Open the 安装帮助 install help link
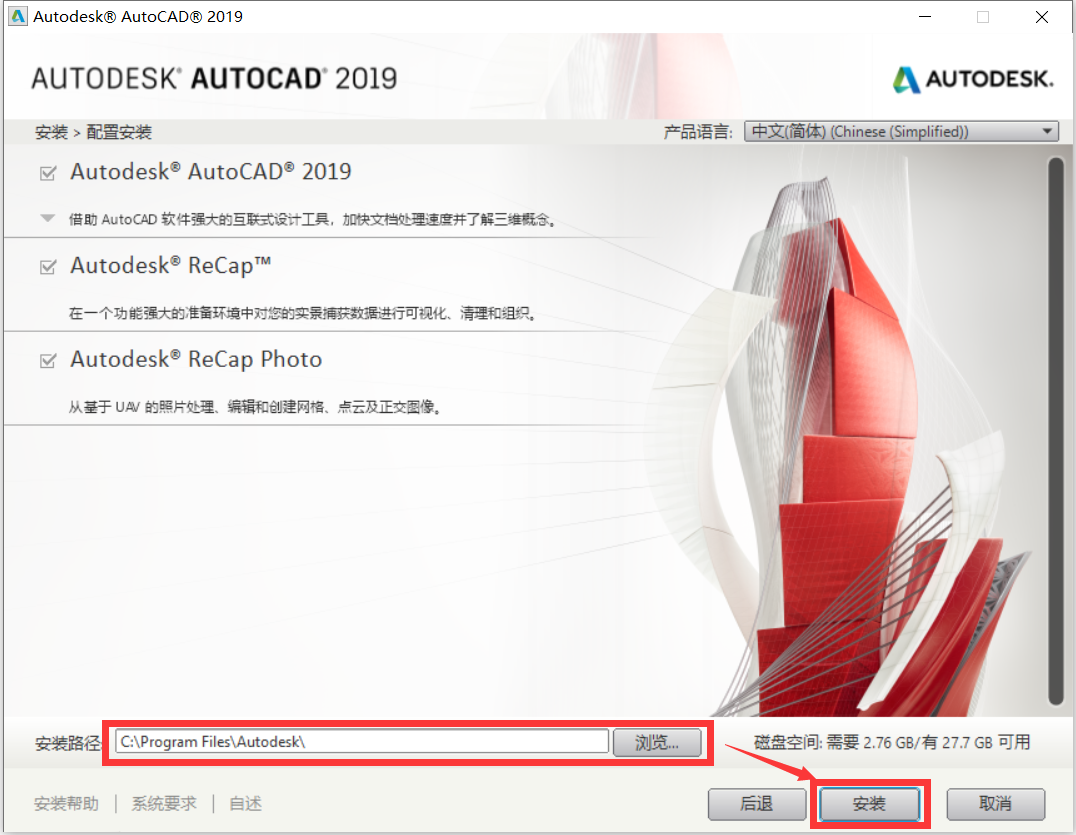Image resolution: width=1076 pixels, height=835 pixels. coord(67,803)
